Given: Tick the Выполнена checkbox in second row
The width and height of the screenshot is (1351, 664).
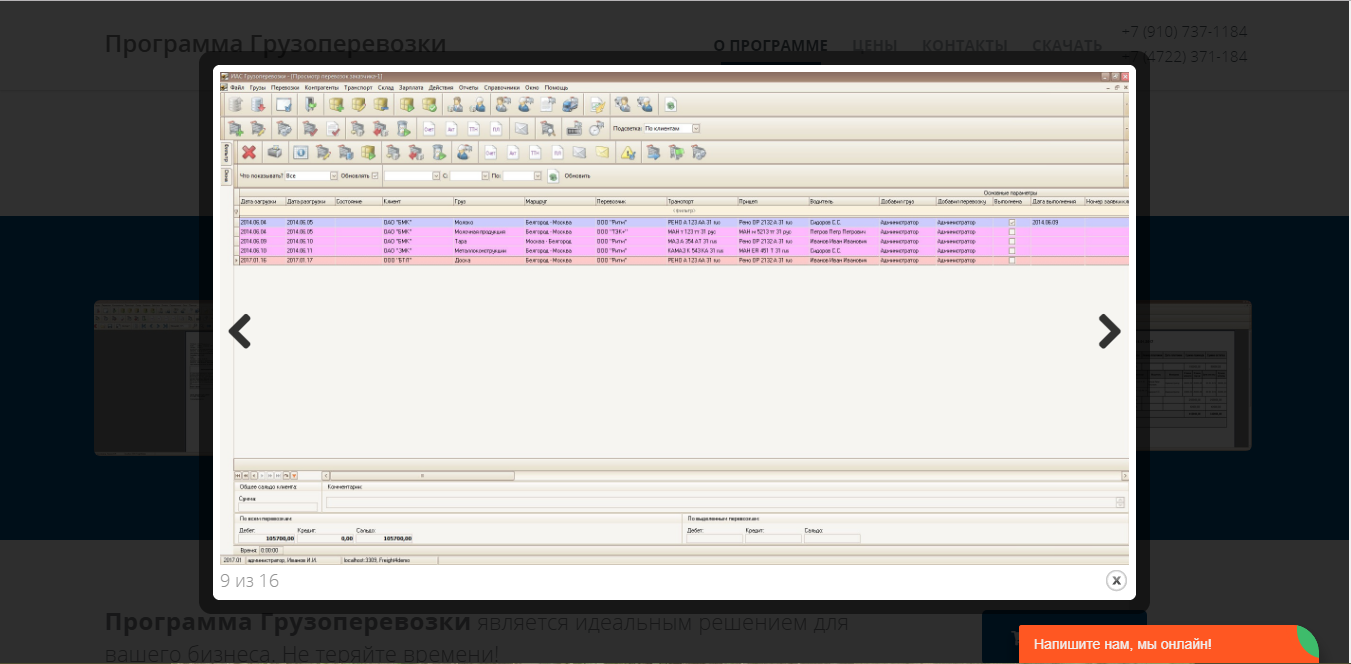Looking at the screenshot, I should [x=1012, y=232].
